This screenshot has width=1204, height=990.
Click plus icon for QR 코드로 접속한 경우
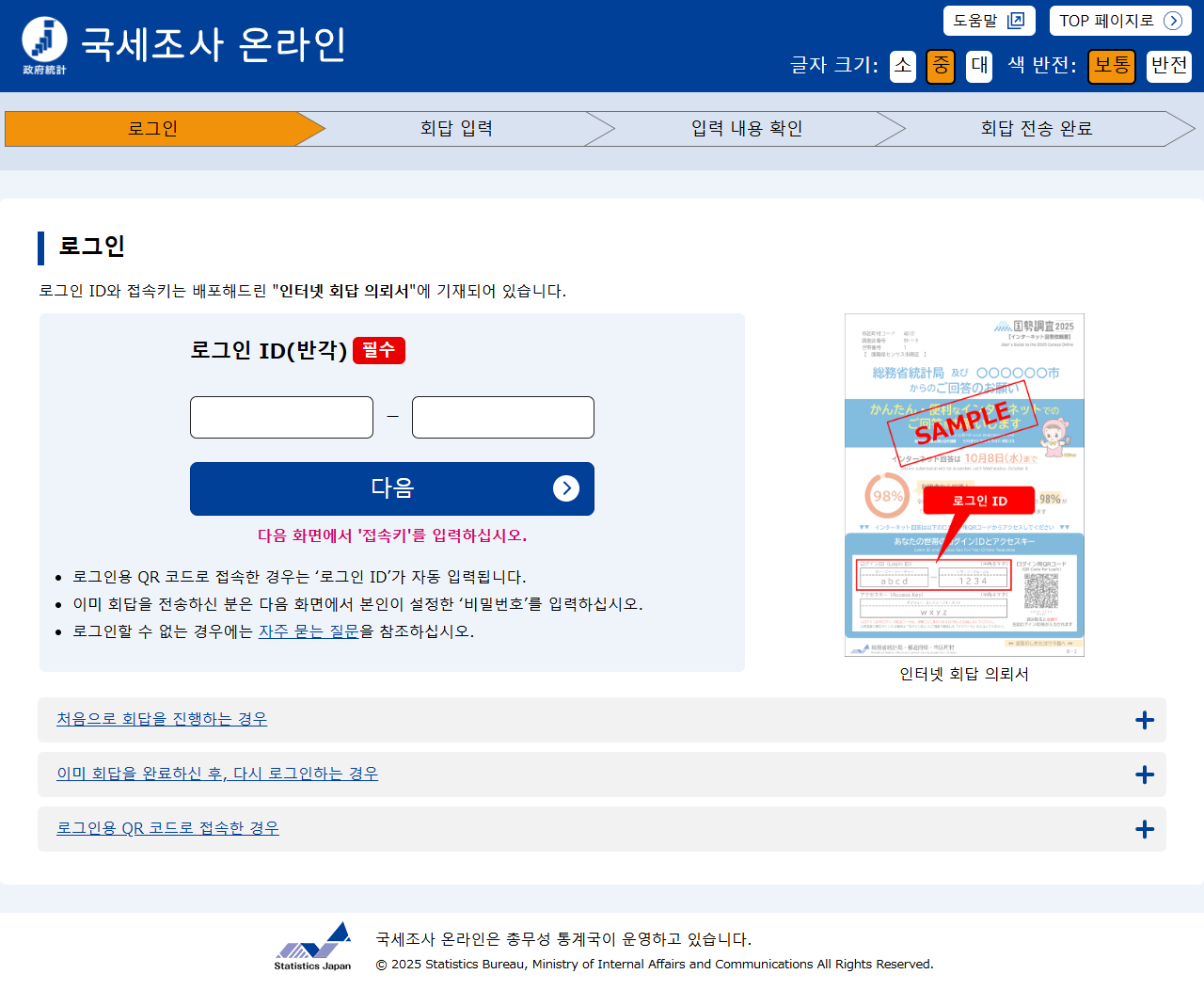(1144, 829)
